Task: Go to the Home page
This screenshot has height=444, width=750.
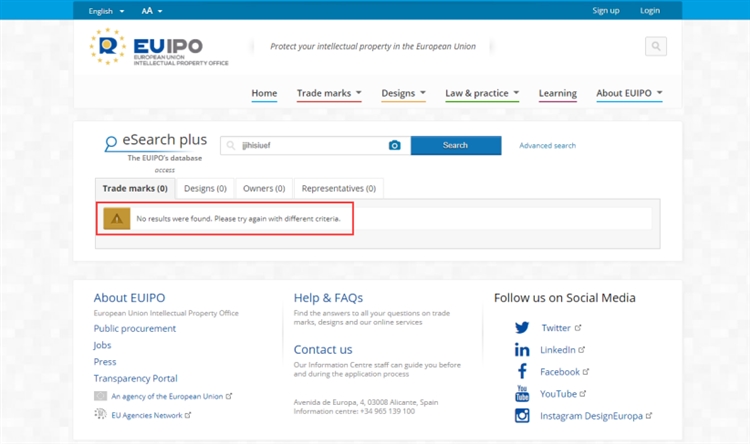Action: [264, 93]
